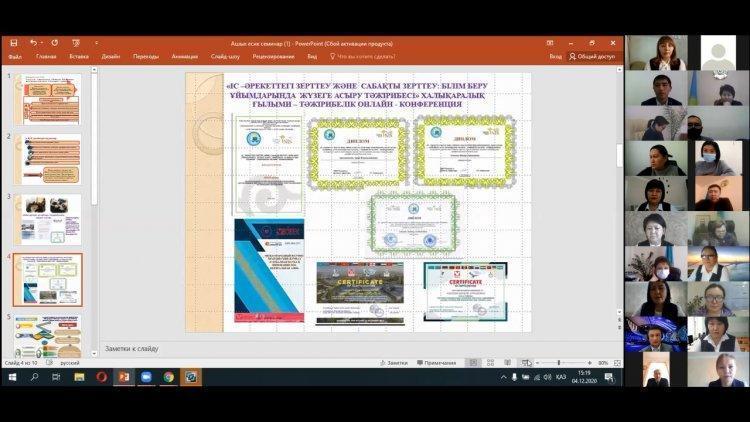Image resolution: width=750 pixels, height=422 pixels.
Task: Select slide 1 thumbnail
Action: click(47, 99)
